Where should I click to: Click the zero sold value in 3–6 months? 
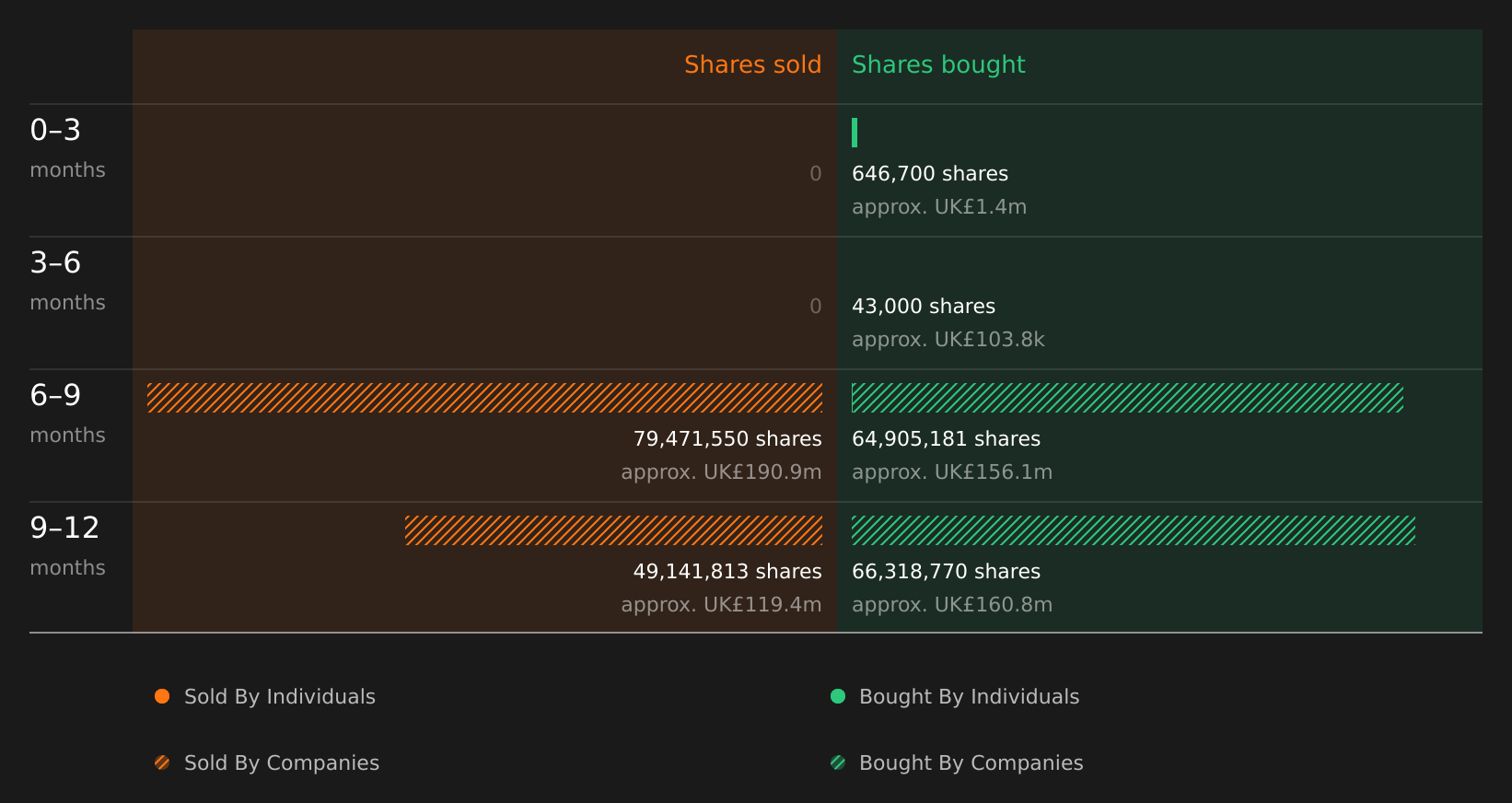(815, 307)
